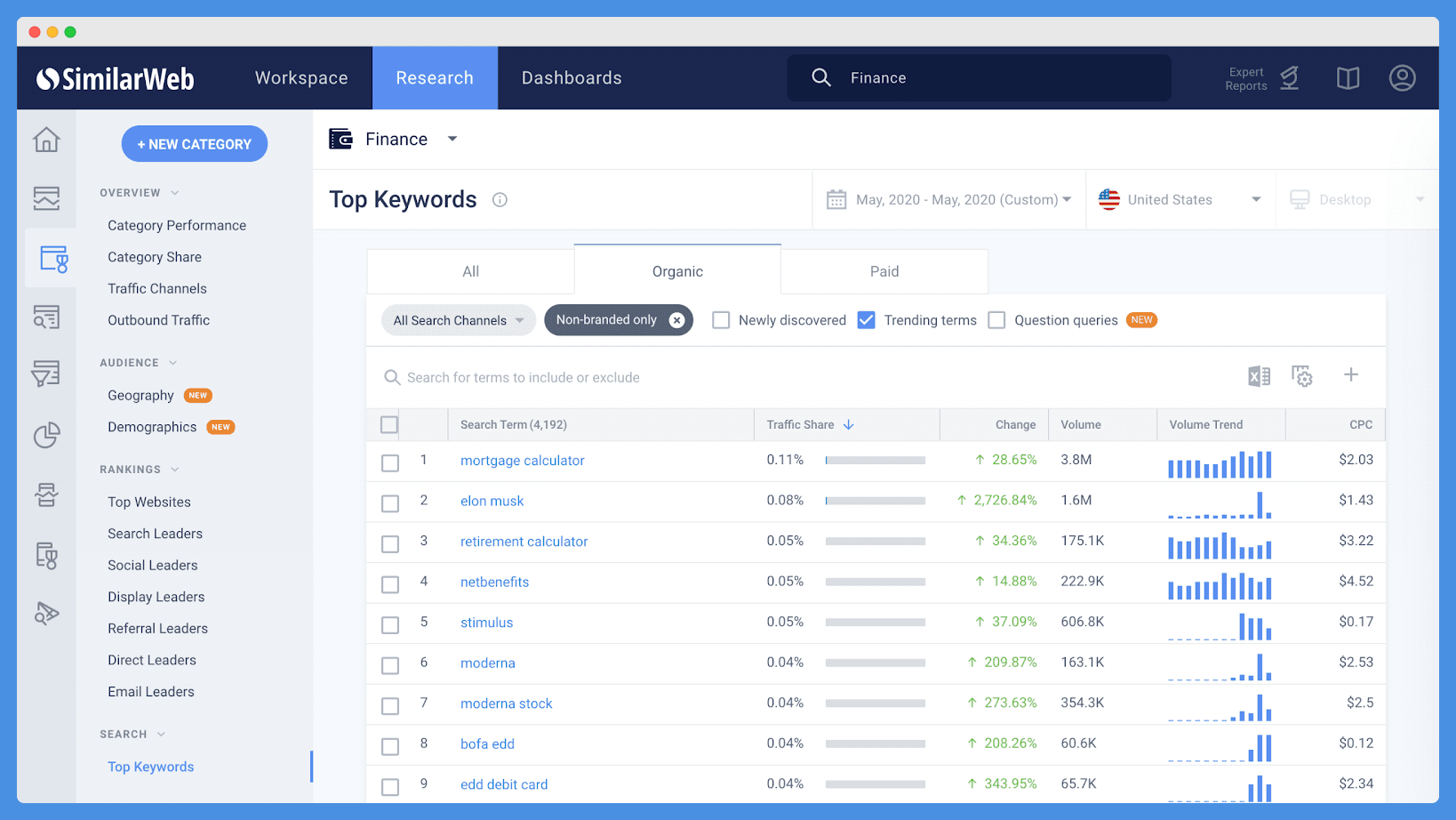
Task: Open the paper plane icon in left rail
Action: pos(46,613)
